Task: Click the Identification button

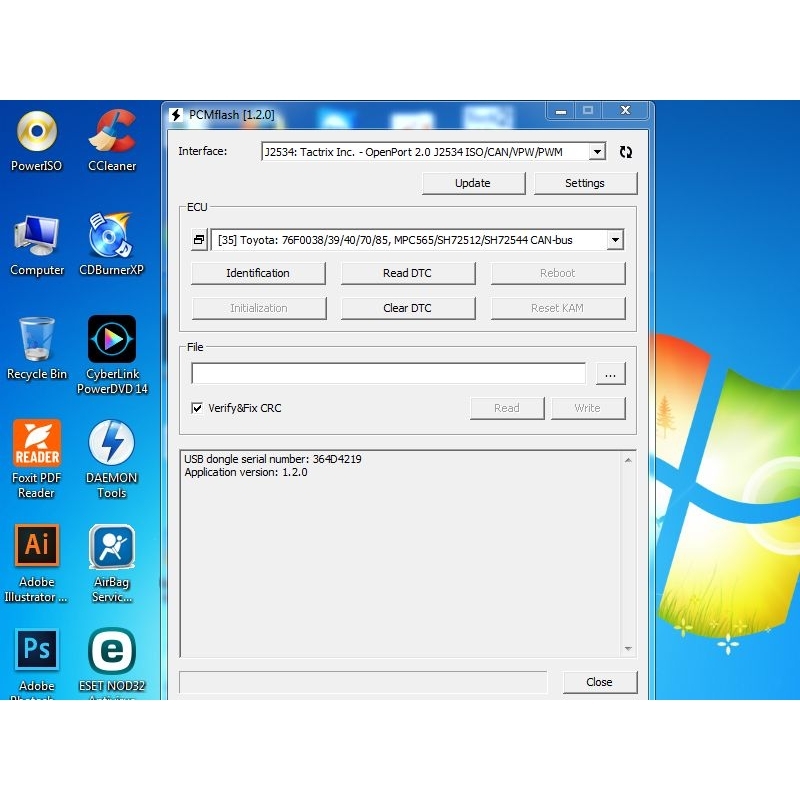Action: point(258,273)
